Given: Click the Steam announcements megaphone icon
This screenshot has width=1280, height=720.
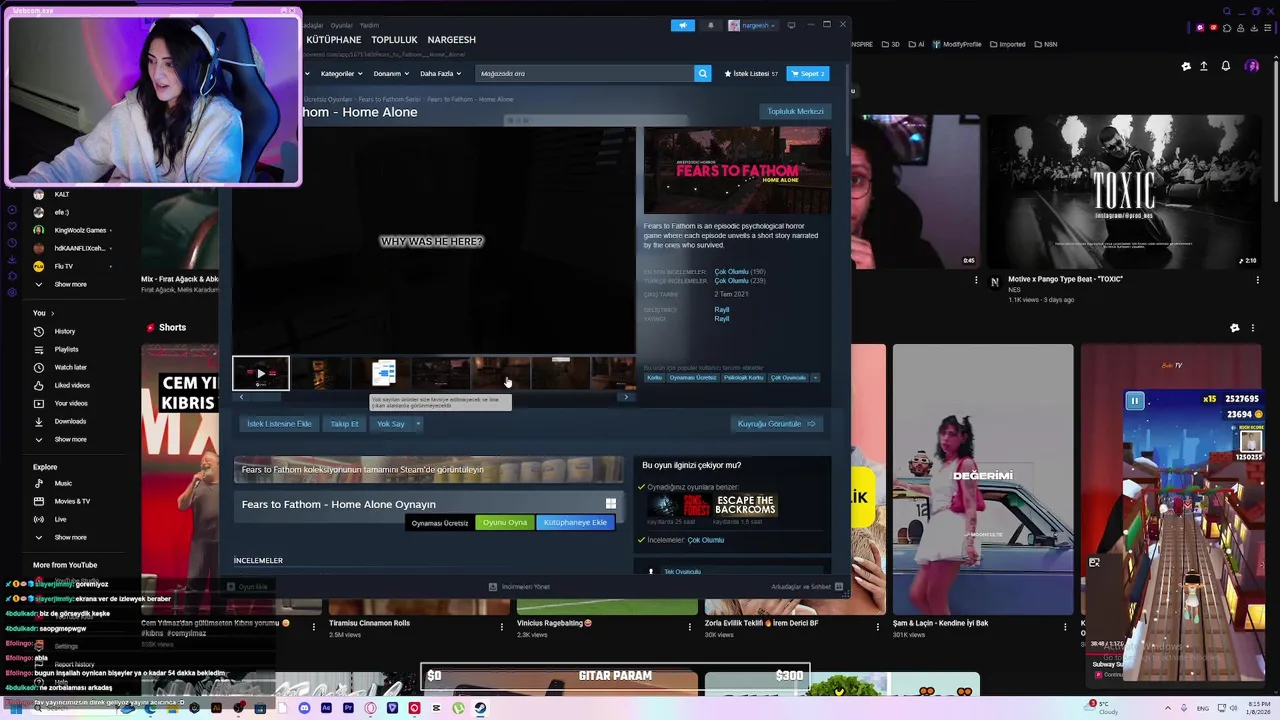Looking at the screenshot, I should [683, 25].
